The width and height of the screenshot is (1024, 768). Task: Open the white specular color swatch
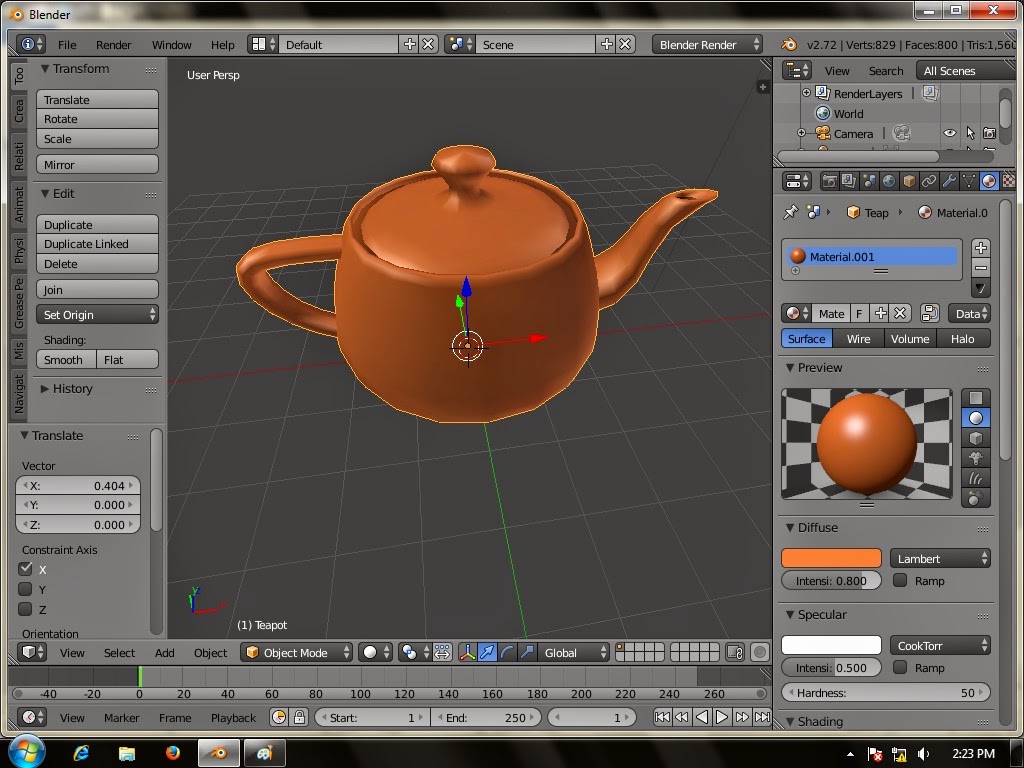pyautogui.click(x=831, y=645)
